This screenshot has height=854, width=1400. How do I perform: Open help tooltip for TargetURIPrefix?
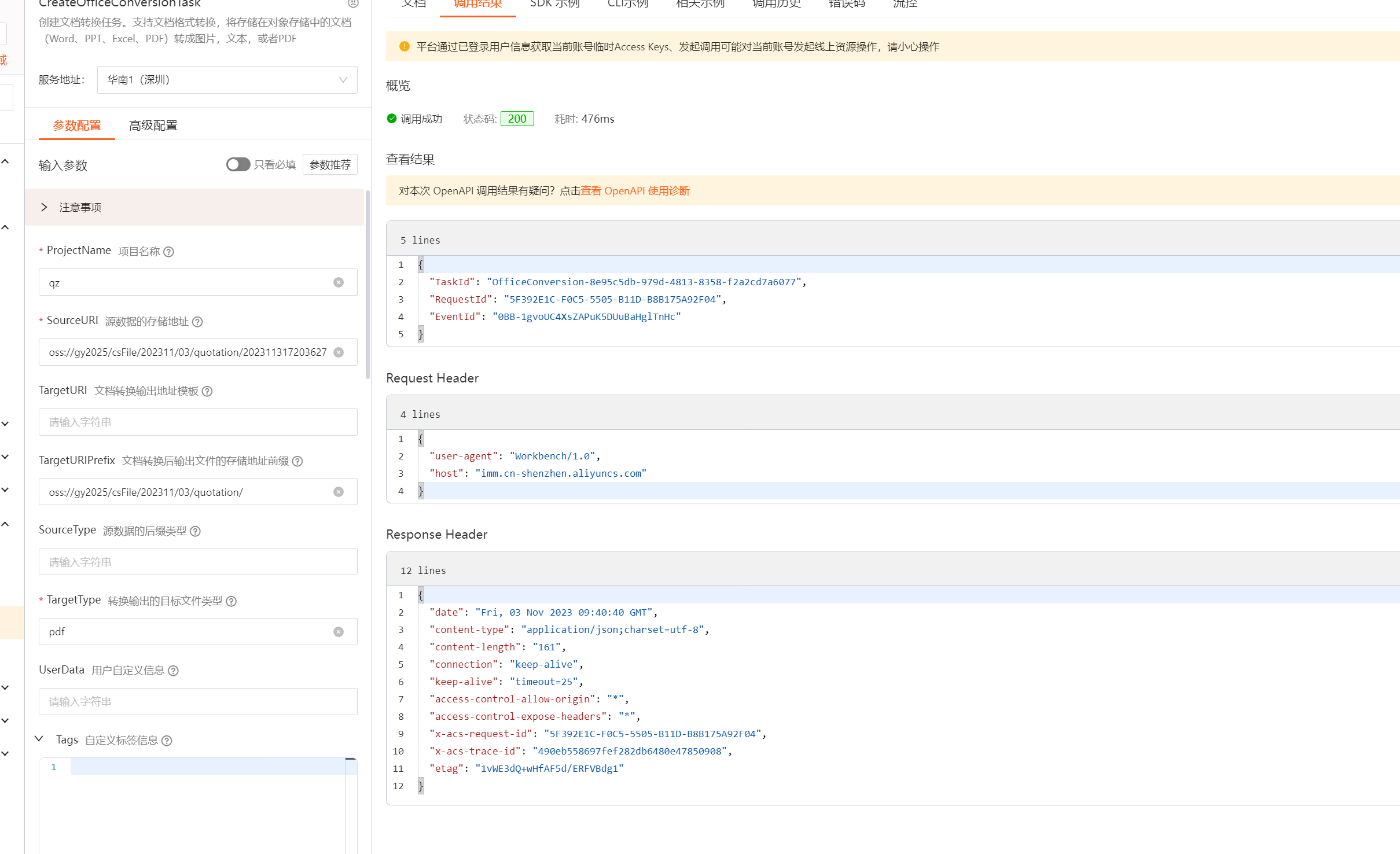297,461
